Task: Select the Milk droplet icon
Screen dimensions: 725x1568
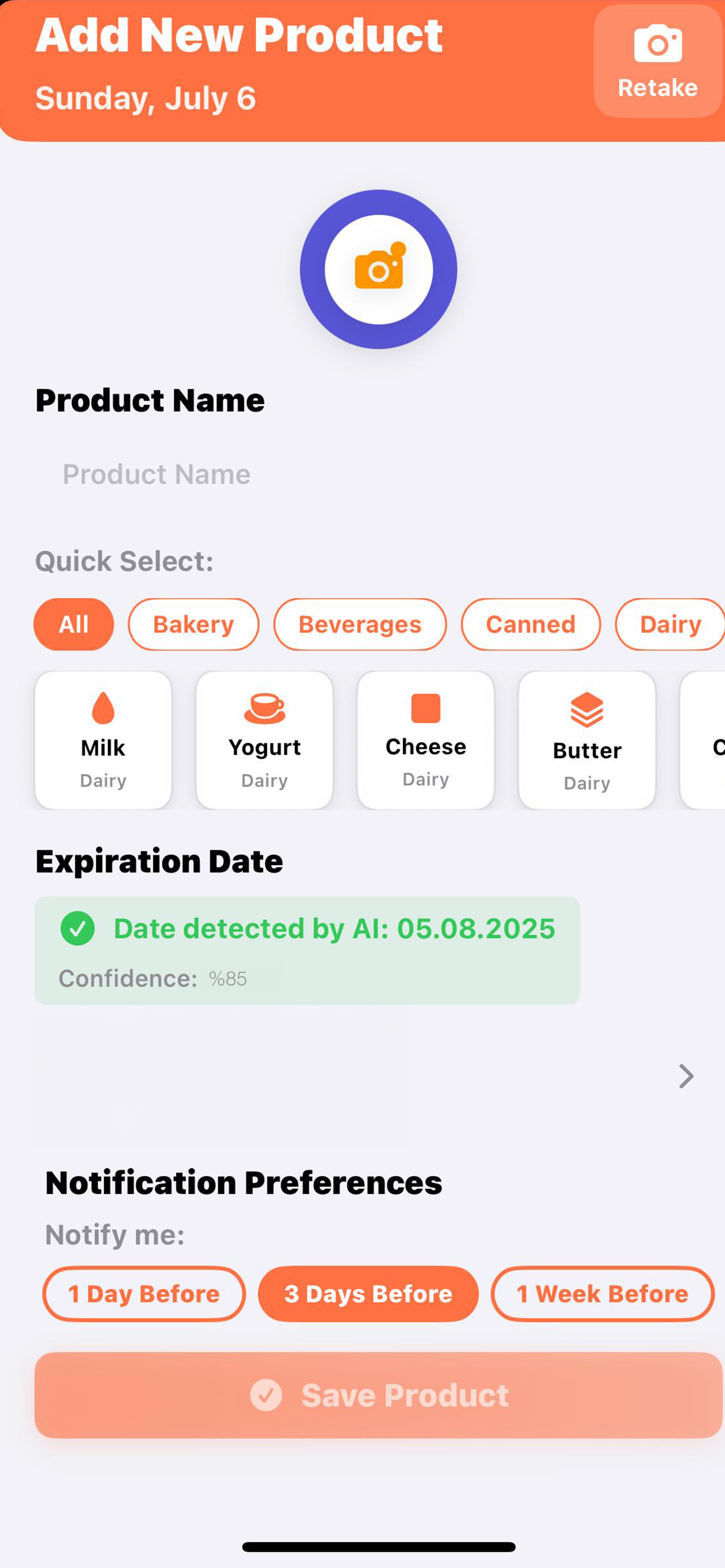Action: [102, 709]
